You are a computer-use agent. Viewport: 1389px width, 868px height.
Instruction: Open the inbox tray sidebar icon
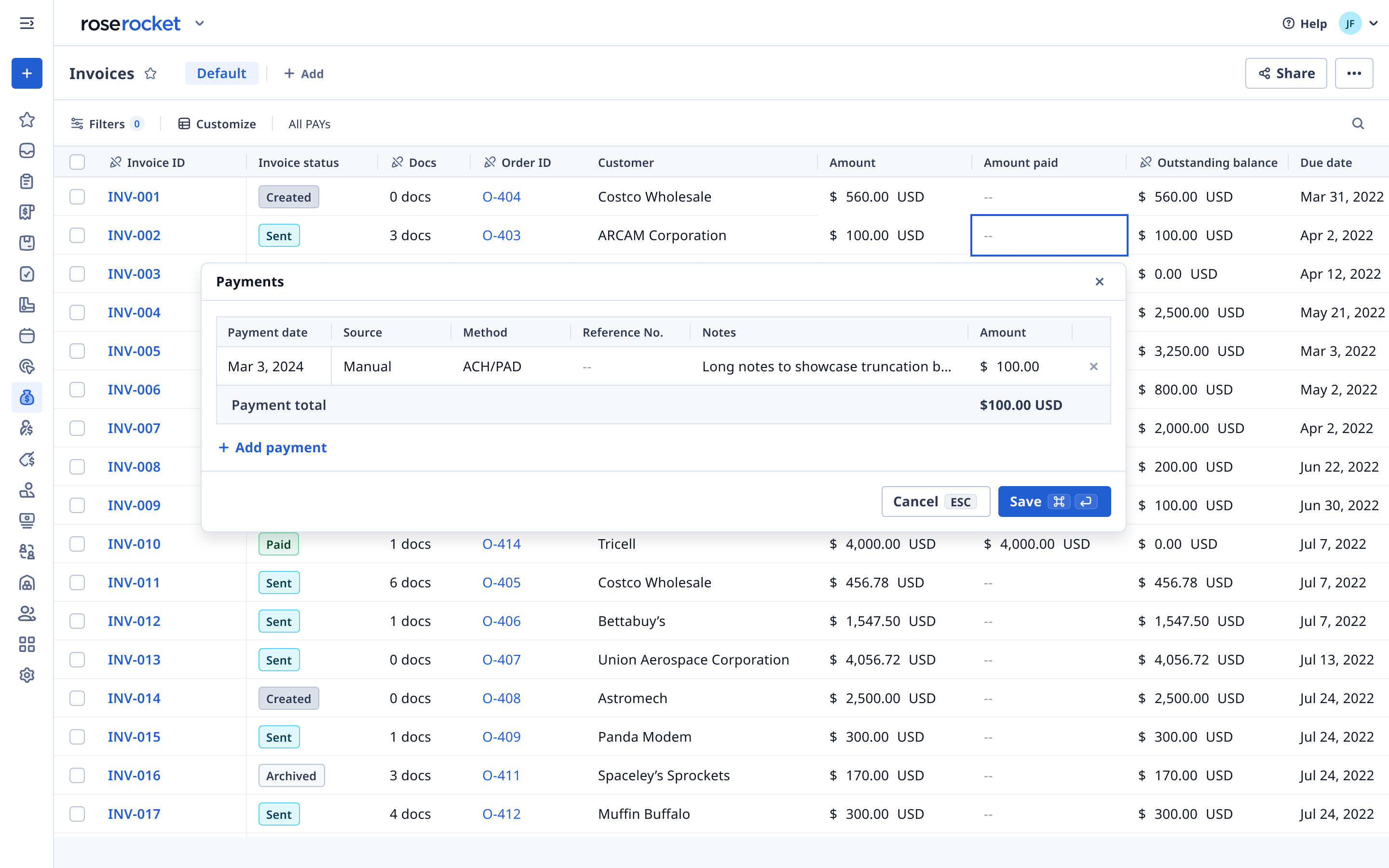pyautogui.click(x=27, y=150)
